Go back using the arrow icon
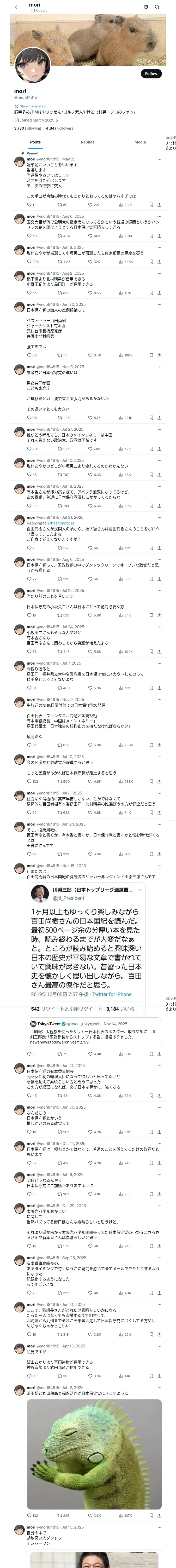The width and height of the screenshot is (176, 1568). click(17, 7)
